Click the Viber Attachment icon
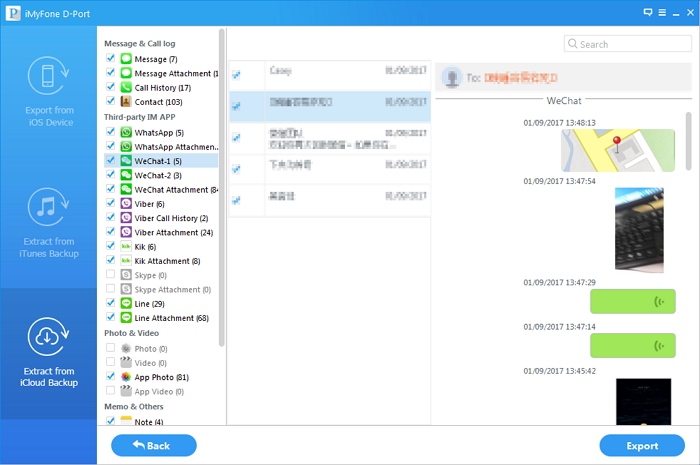This screenshot has height=465, width=700. tap(126, 232)
